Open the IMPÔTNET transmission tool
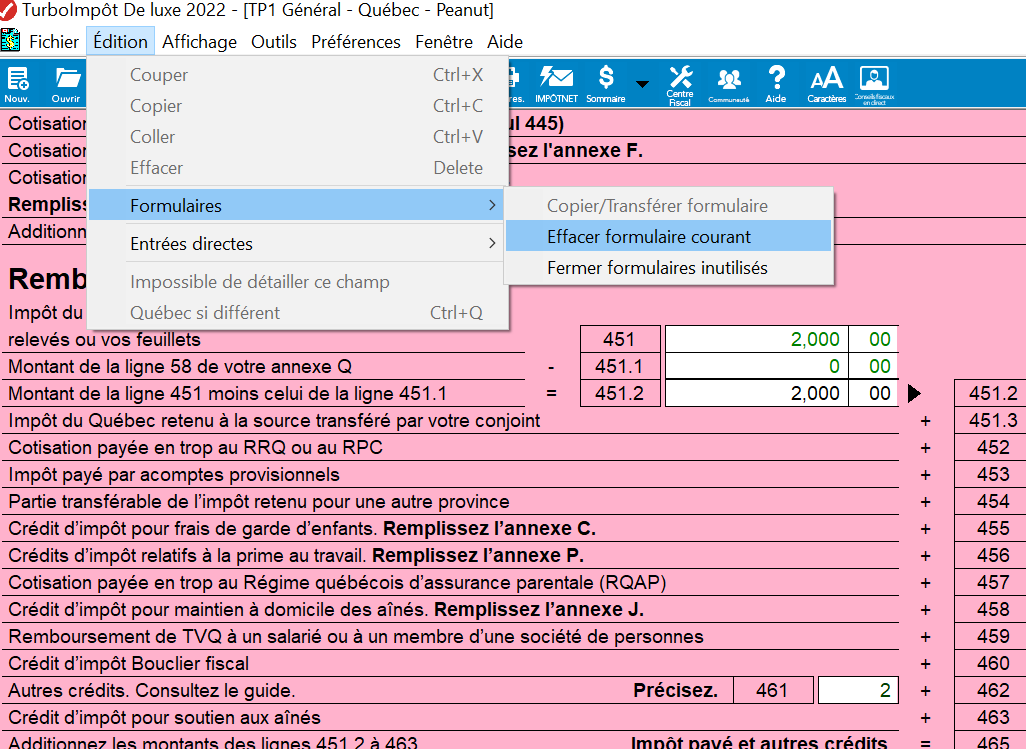This screenshot has height=749, width=1026. 555,83
